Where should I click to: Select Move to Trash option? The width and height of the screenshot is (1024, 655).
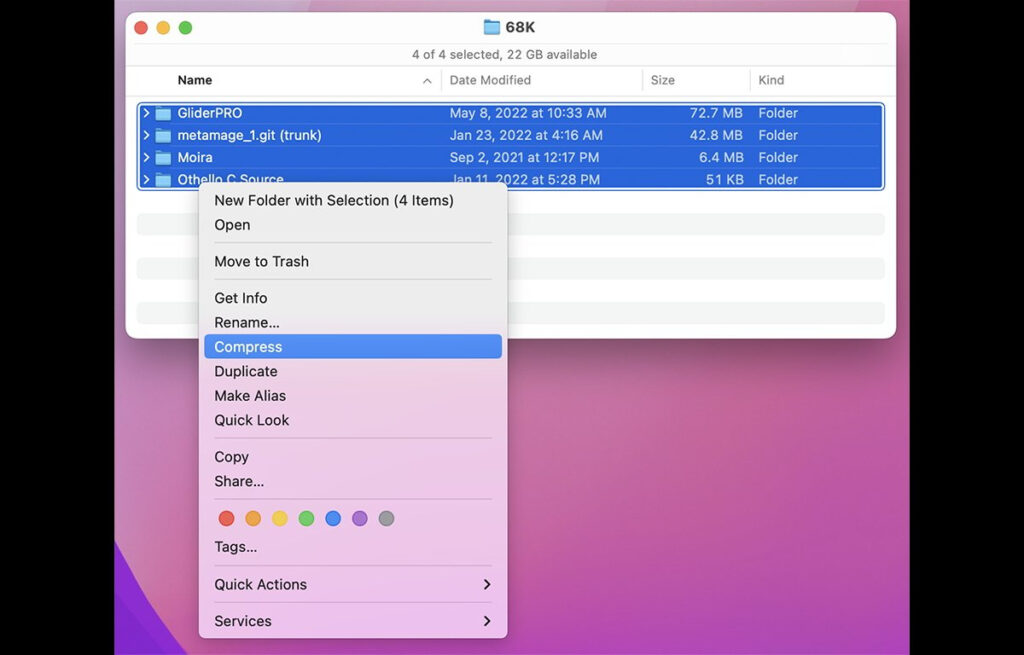point(262,262)
